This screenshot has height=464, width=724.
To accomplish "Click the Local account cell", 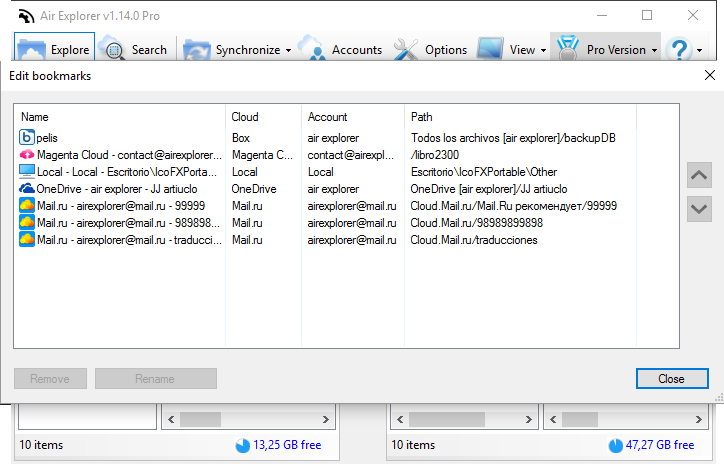I will (x=320, y=172).
